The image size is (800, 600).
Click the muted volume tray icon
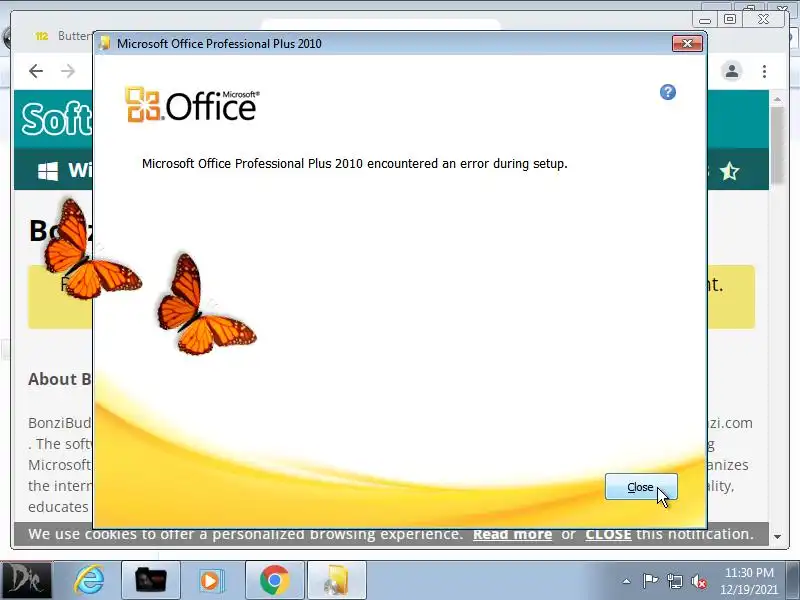[698, 581]
